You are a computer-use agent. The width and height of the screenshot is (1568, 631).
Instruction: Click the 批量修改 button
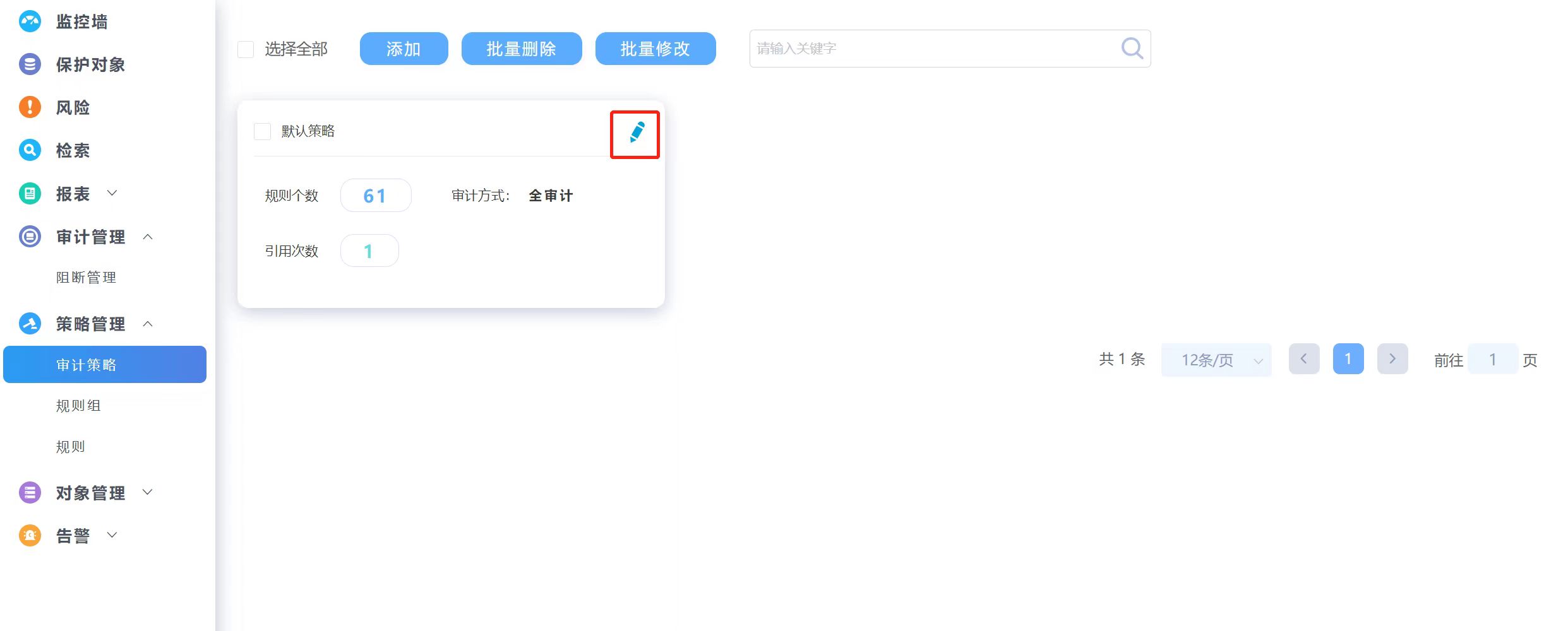[655, 49]
